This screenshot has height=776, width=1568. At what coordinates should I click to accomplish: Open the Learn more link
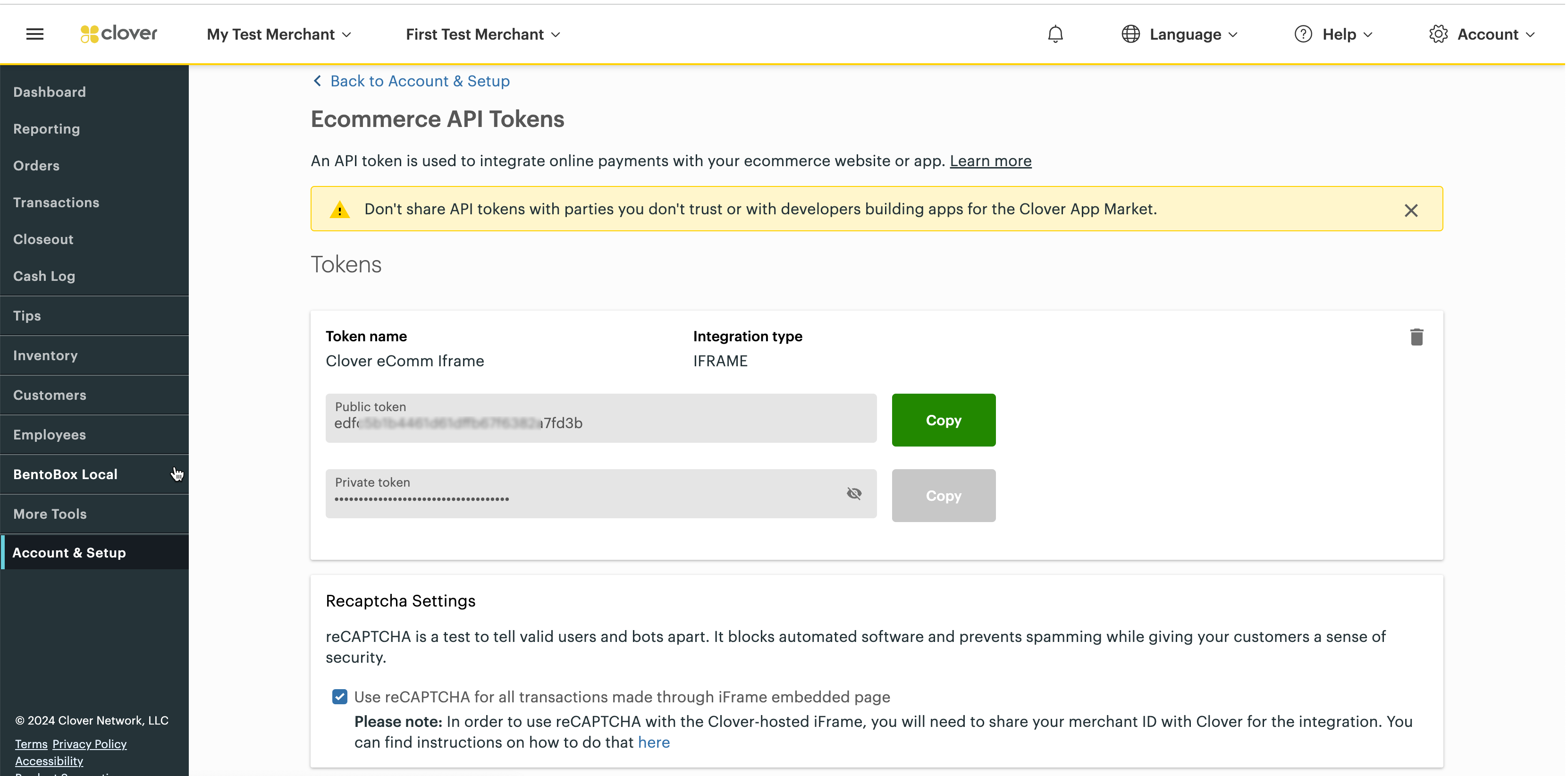tap(990, 160)
